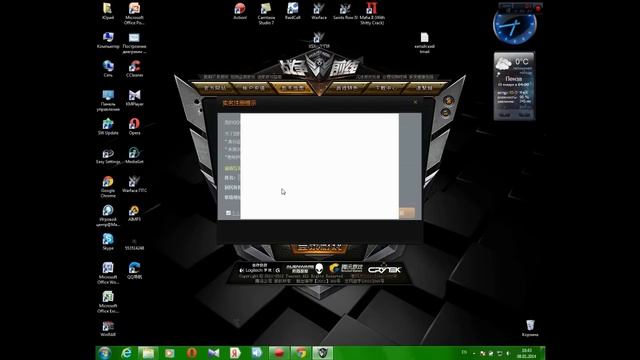Open the third golden launcher navigation tab

point(292,88)
